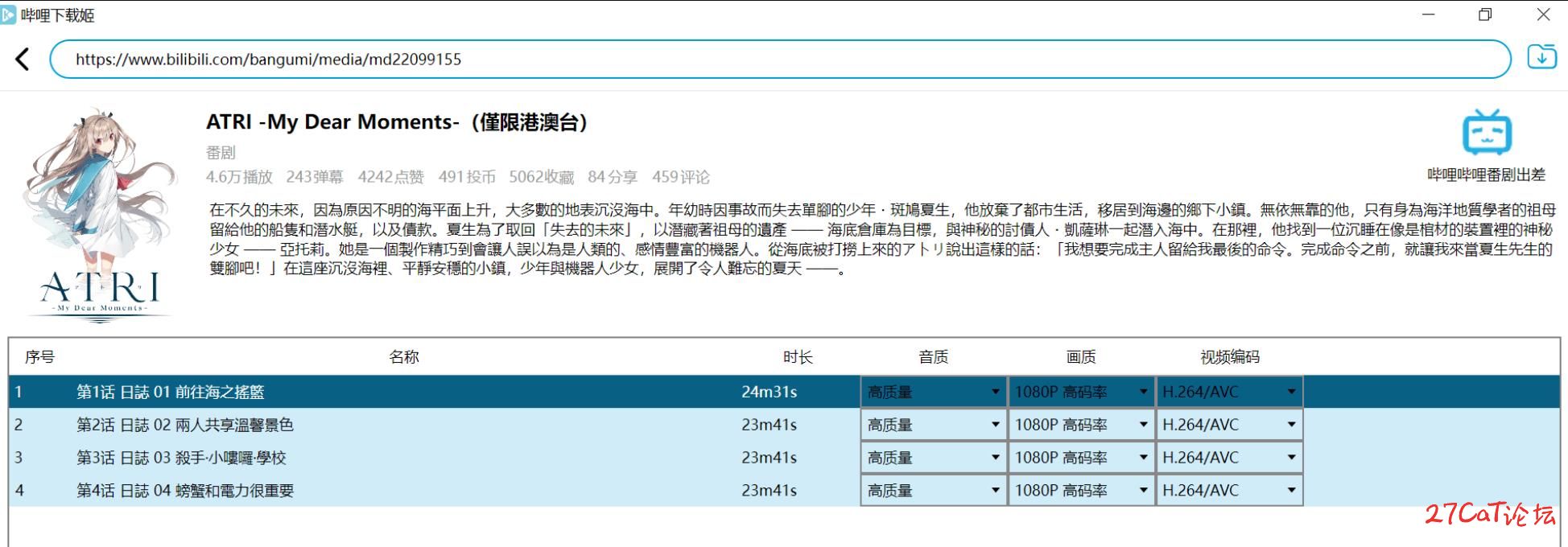This screenshot has width=1568, height=547.
Task: Click the 23m41s duration of 第3话
Action: click(x=769, y=458)
